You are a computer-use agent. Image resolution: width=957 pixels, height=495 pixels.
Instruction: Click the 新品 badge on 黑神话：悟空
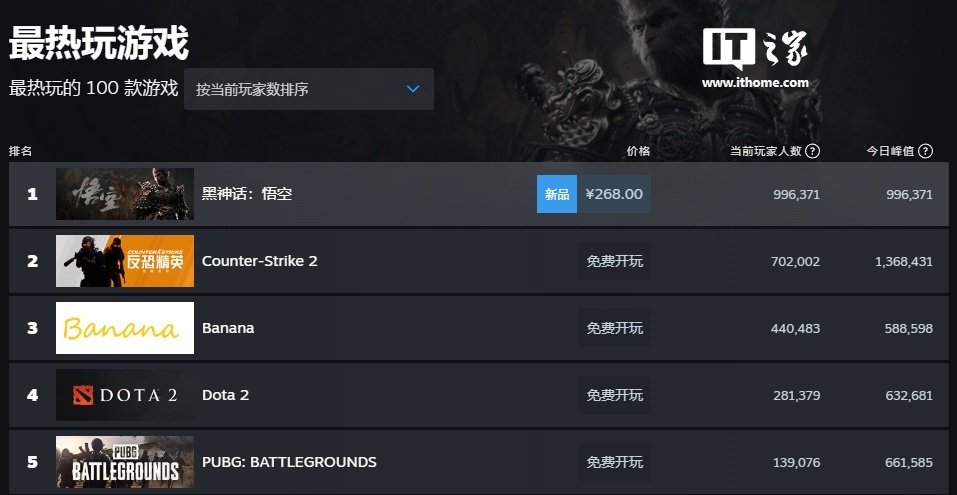tap(557, 194)
